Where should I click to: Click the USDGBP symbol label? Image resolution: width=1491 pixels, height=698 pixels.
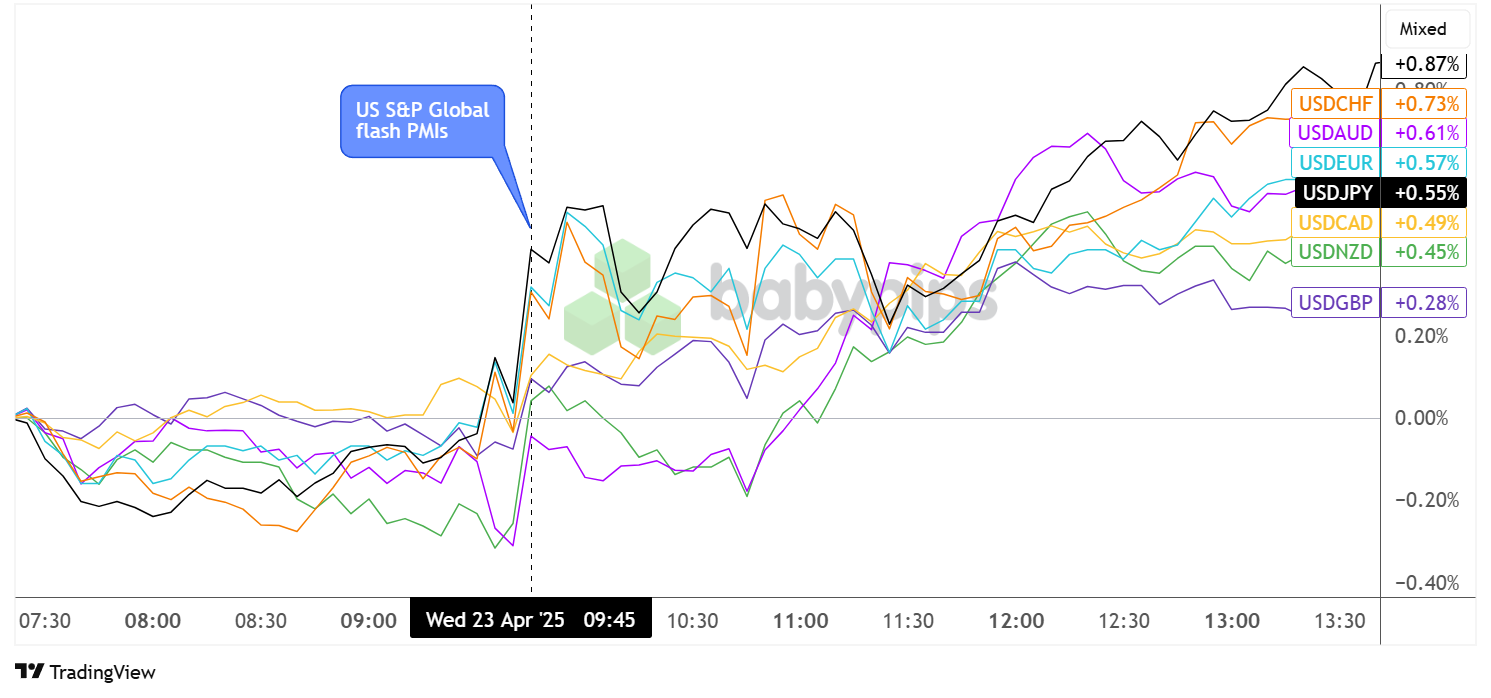(1335, 302)
